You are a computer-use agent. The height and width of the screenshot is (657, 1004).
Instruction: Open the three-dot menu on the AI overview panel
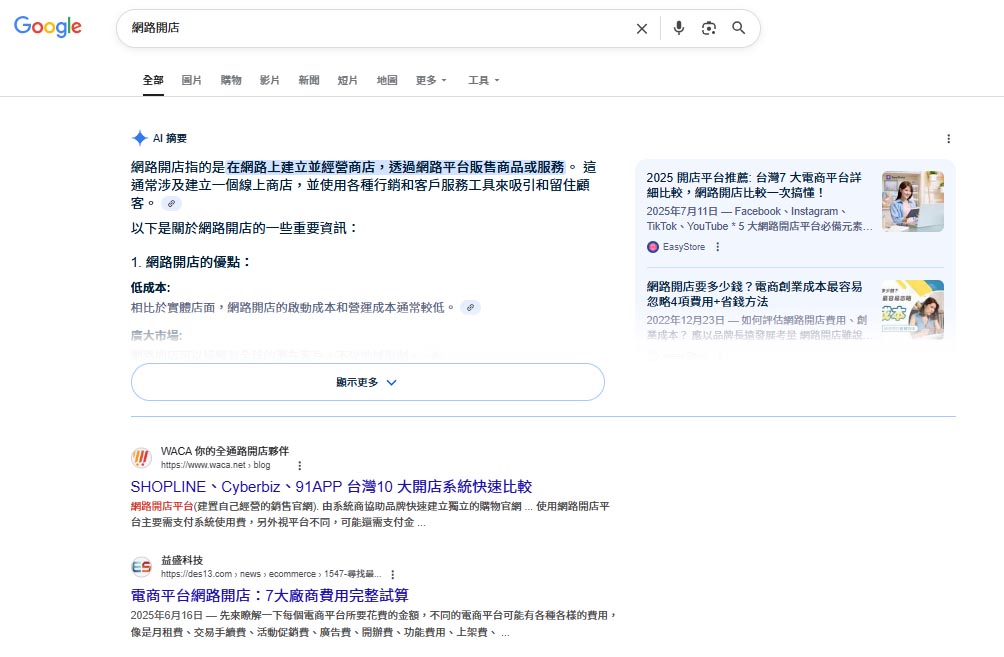pyautogui.click(x=948, y=138)
